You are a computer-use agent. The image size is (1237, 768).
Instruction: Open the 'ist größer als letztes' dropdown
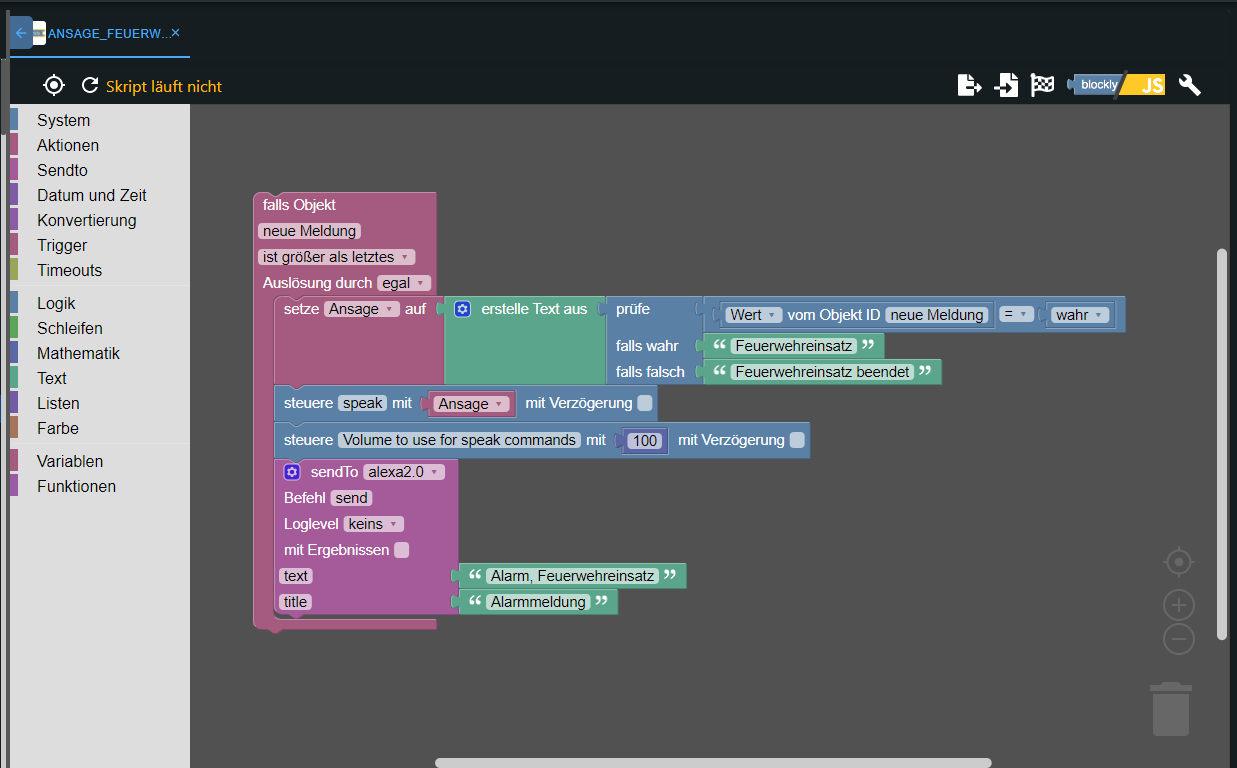(335, 257)
